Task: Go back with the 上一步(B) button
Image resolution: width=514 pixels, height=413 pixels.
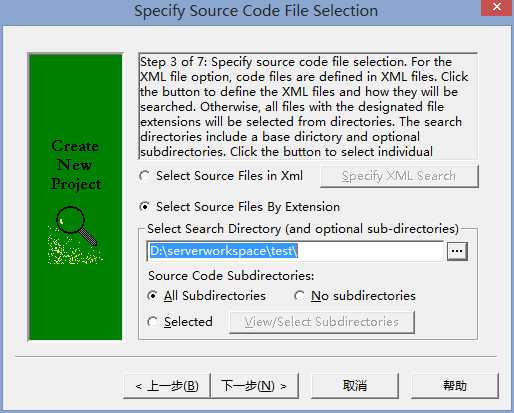Action: click(167, 386)
